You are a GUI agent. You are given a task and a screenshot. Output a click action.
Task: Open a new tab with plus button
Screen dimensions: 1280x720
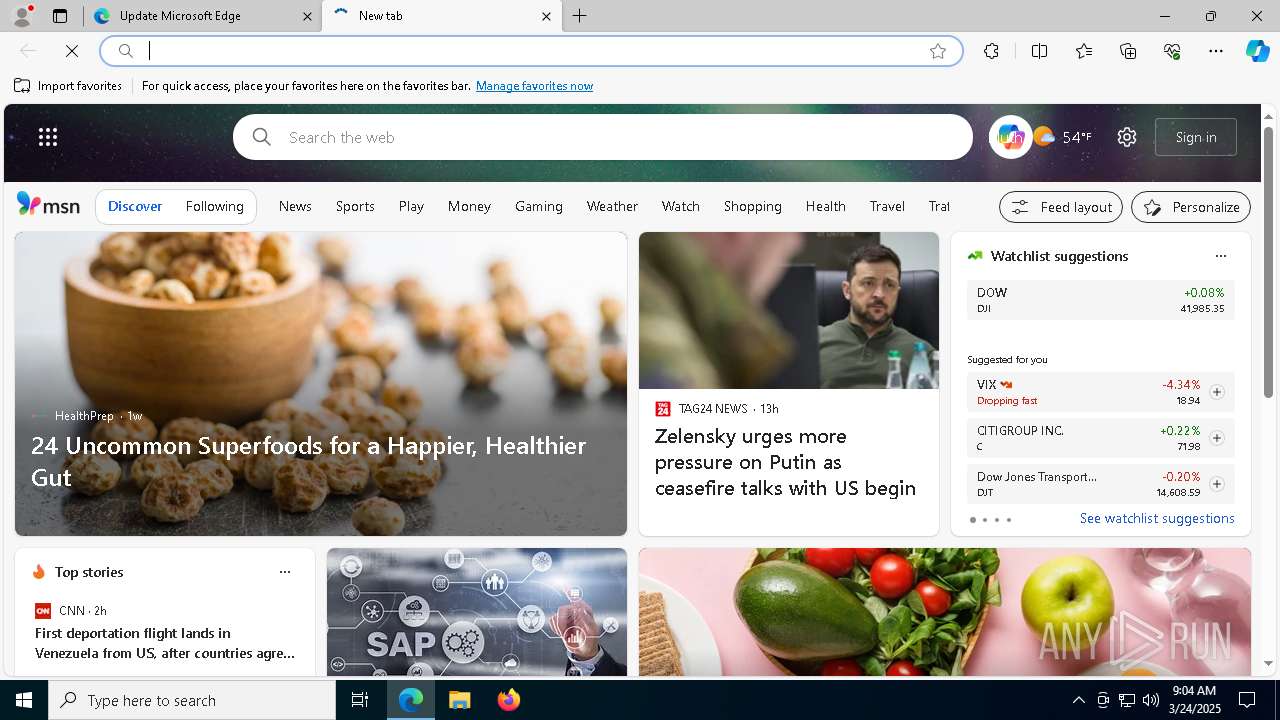tap(579, 16)
